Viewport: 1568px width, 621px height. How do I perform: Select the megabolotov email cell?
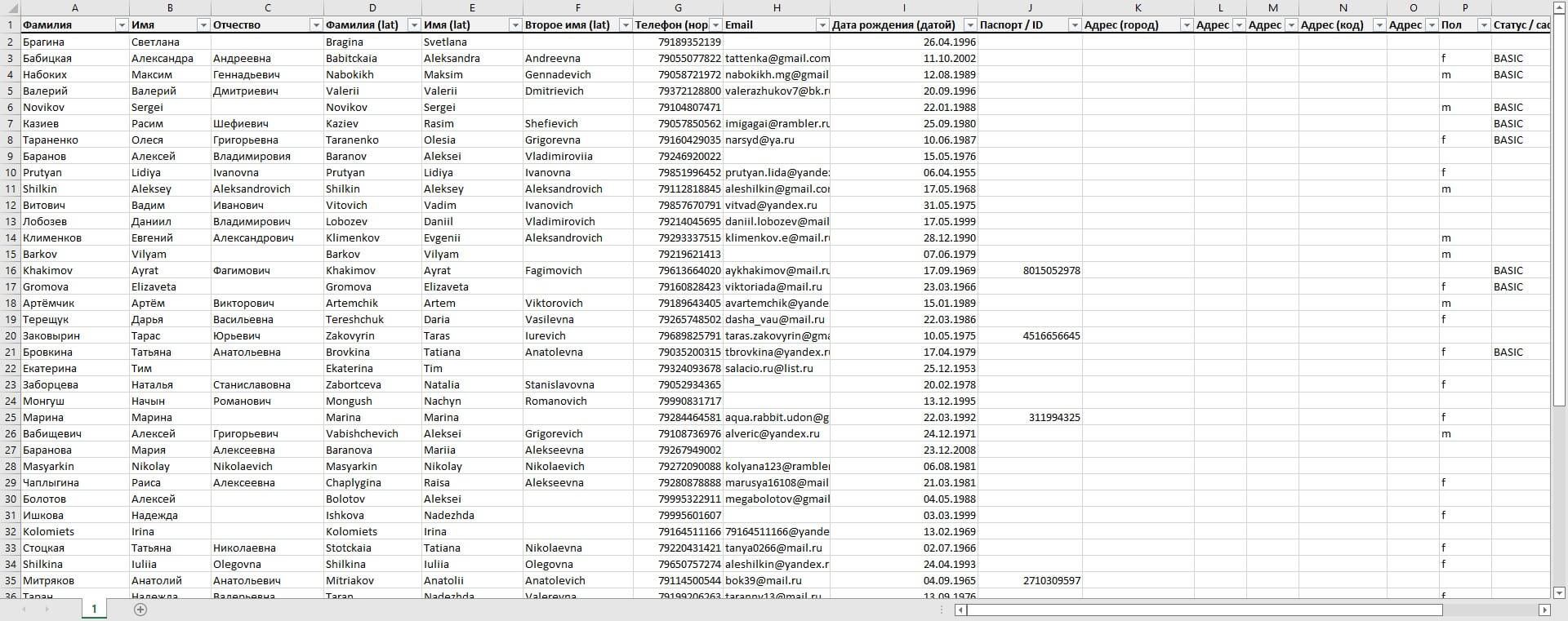(x=777, y=499)
